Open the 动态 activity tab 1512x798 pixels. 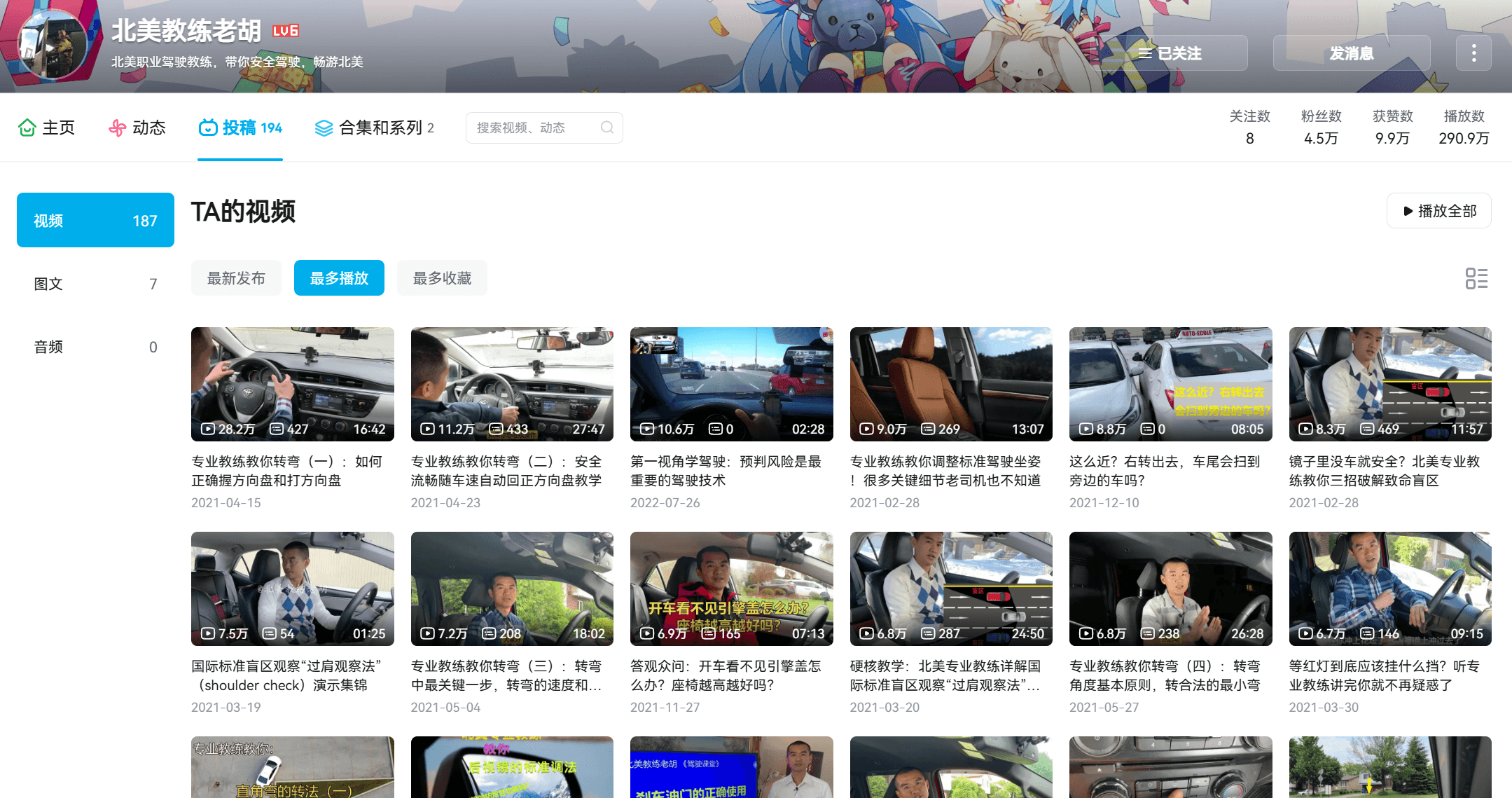[137, 128]
